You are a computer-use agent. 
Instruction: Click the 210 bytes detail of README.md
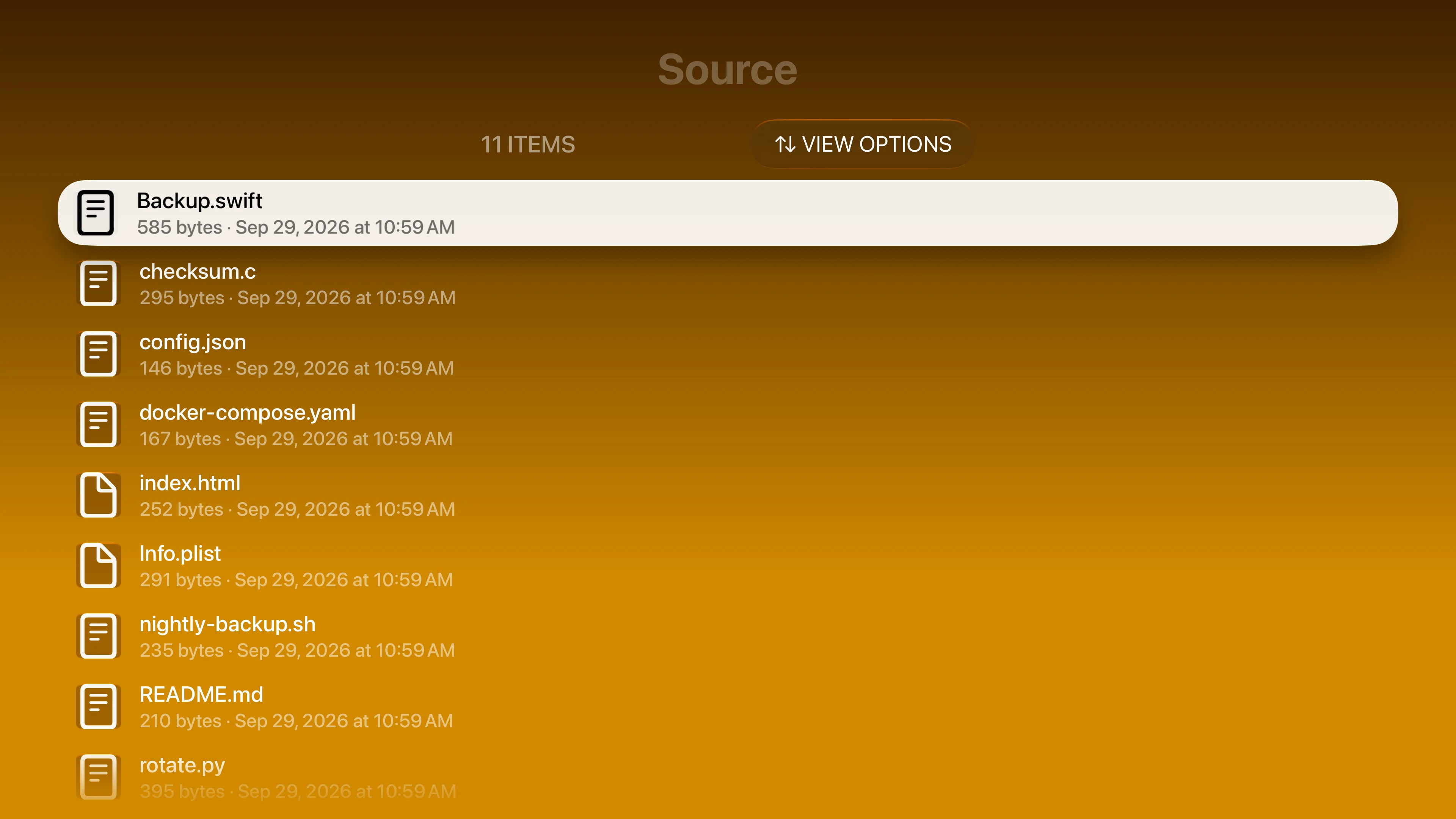[x=296, y=721]
